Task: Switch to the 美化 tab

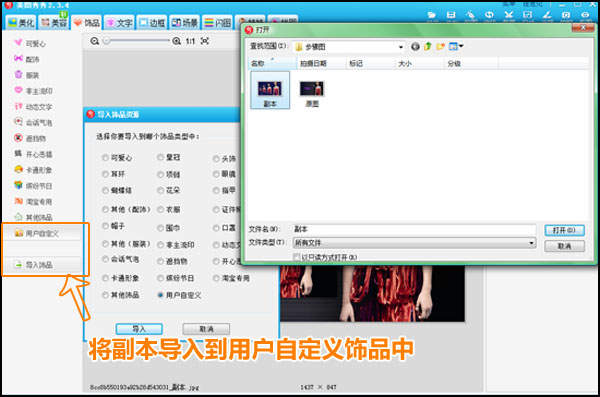Action: [21, 23]
